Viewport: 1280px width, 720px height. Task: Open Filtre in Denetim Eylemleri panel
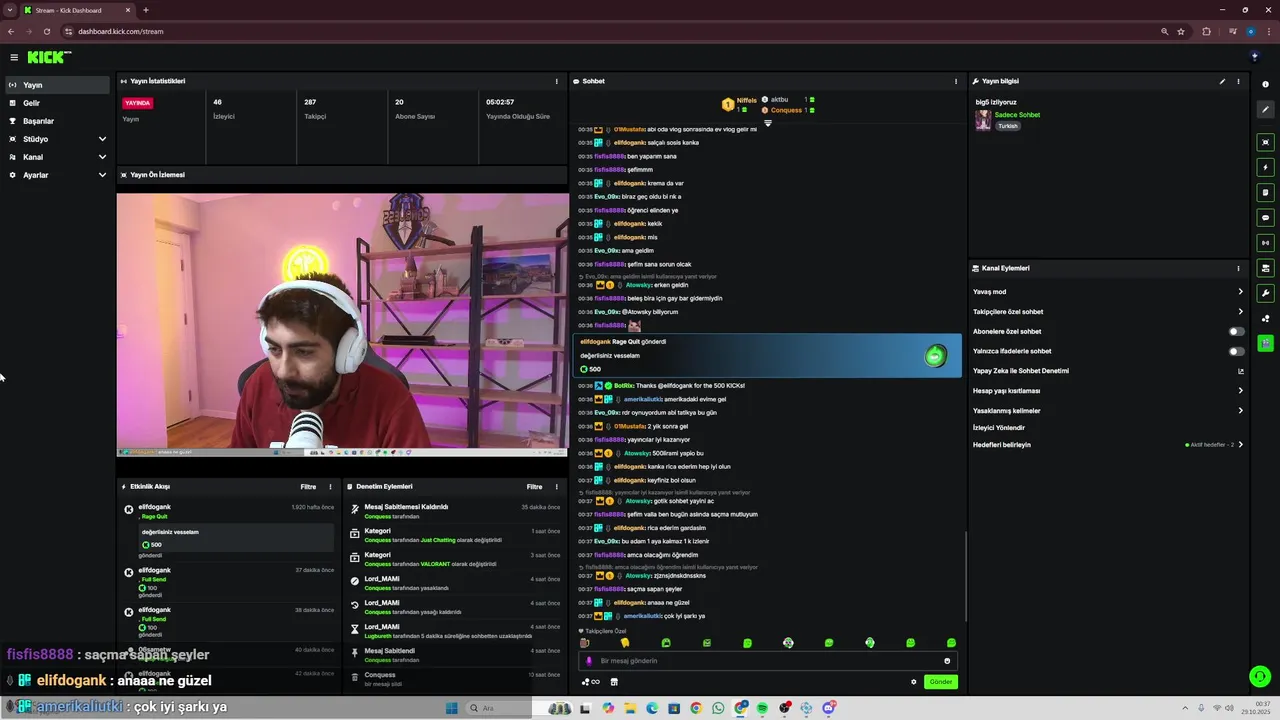[535, 487]
